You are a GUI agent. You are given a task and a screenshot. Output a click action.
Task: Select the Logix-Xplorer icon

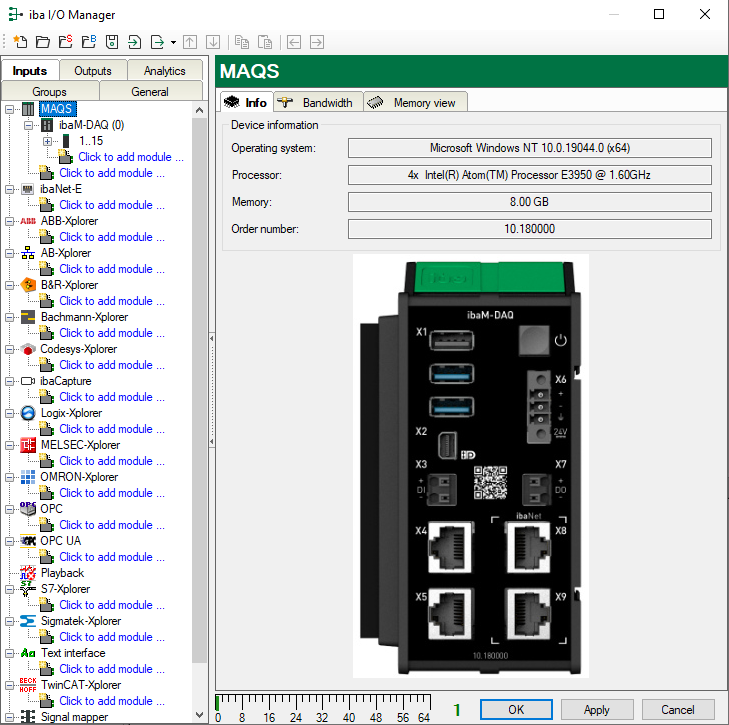(x=28, y=413)
